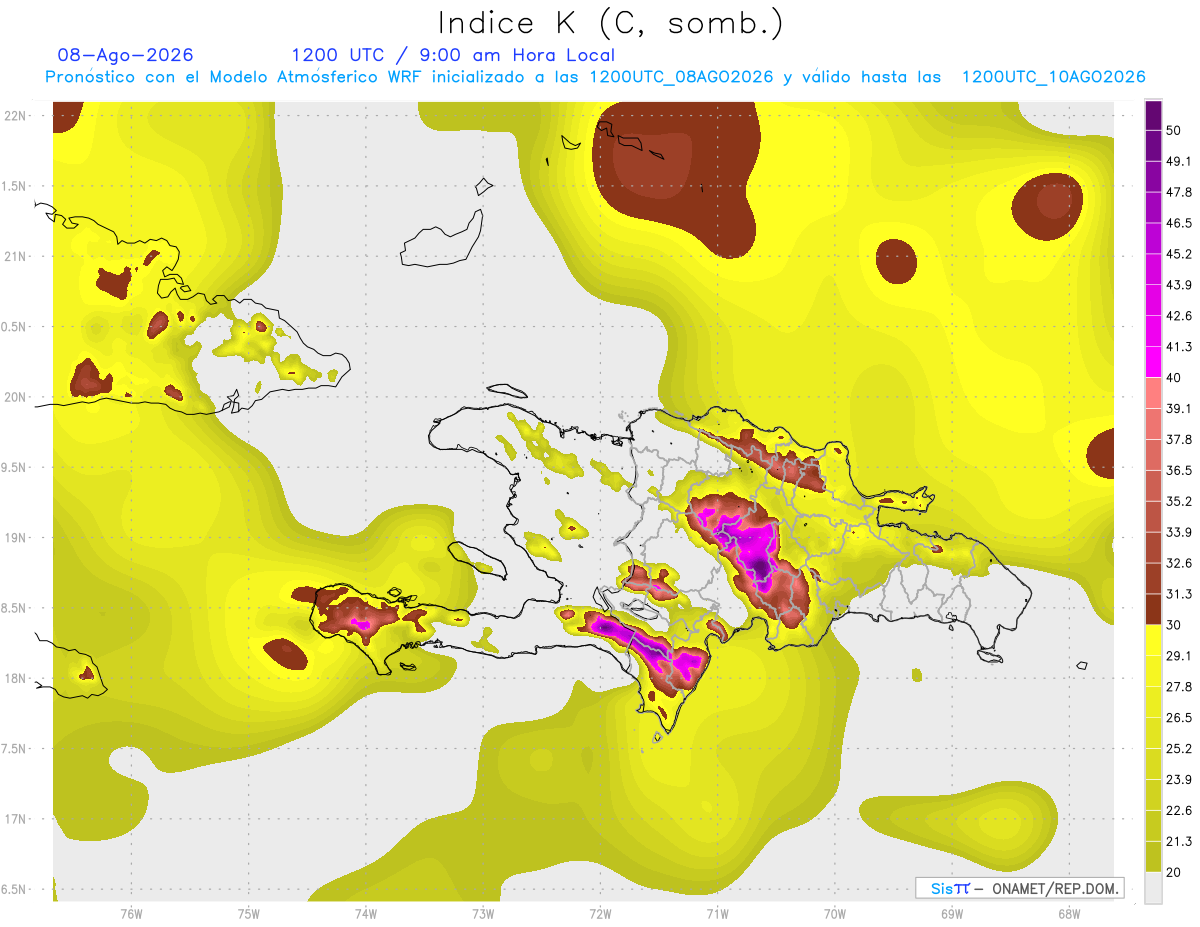Screen dimensions: 1200x927
Task: Click the '19N' latitude label
Action: 16,537
